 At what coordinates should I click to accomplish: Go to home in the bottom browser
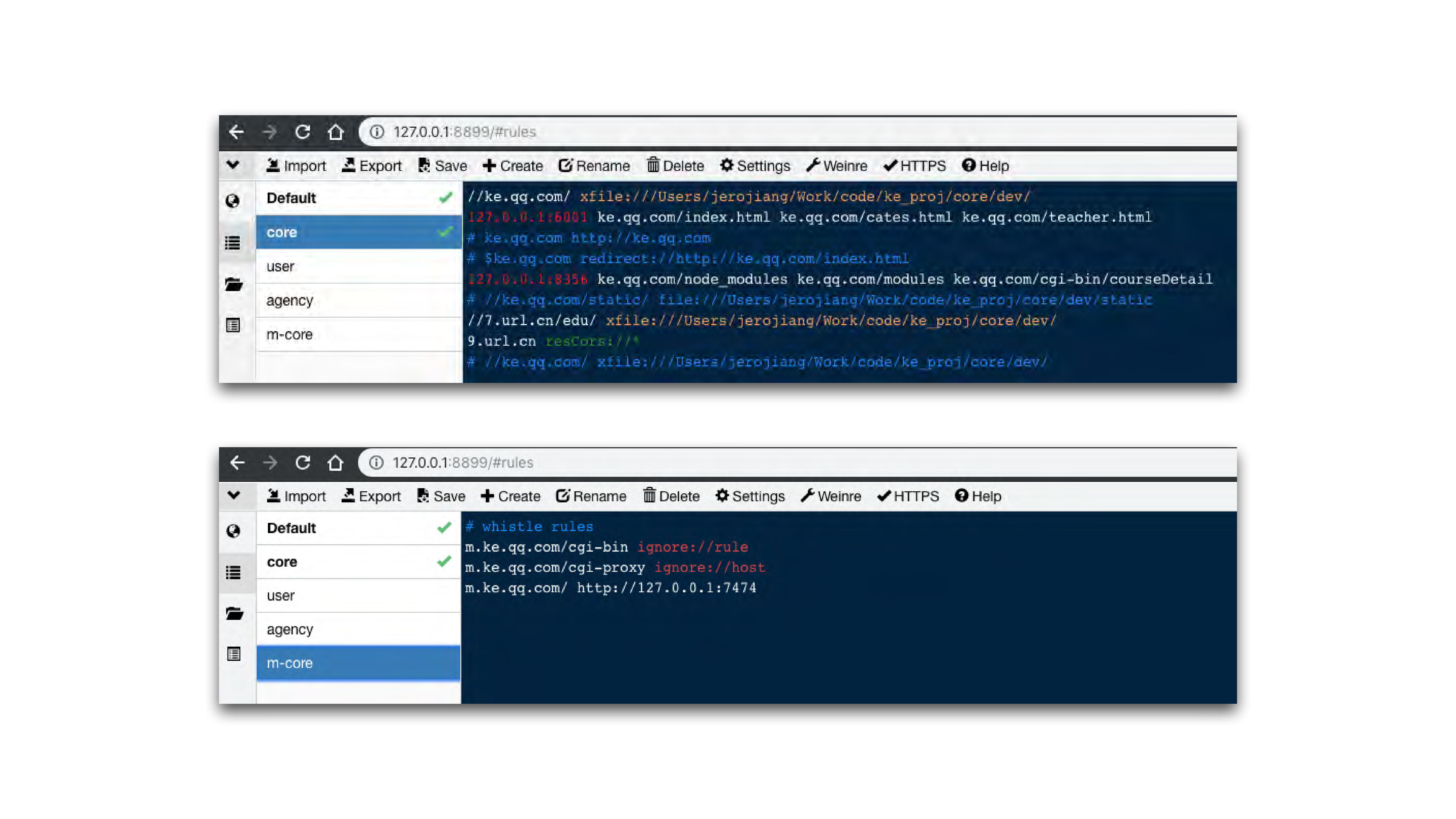tap(335, 463)
